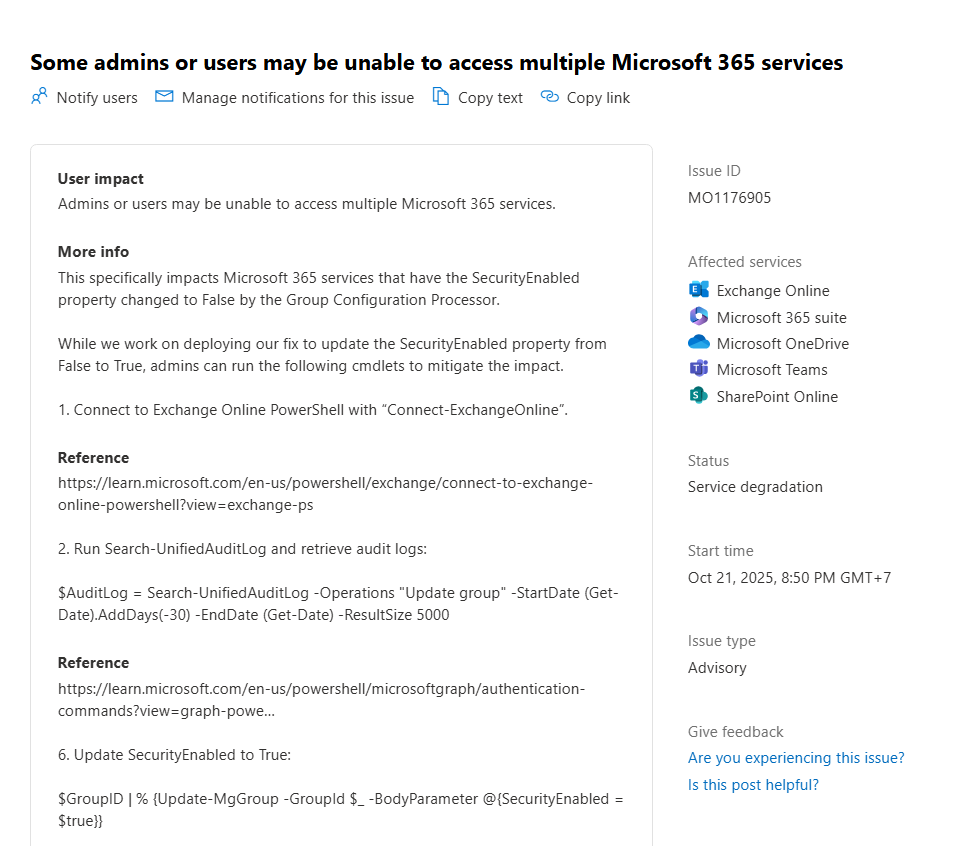Open 'Are you experiencing this issue?' link

coord(796,758)
